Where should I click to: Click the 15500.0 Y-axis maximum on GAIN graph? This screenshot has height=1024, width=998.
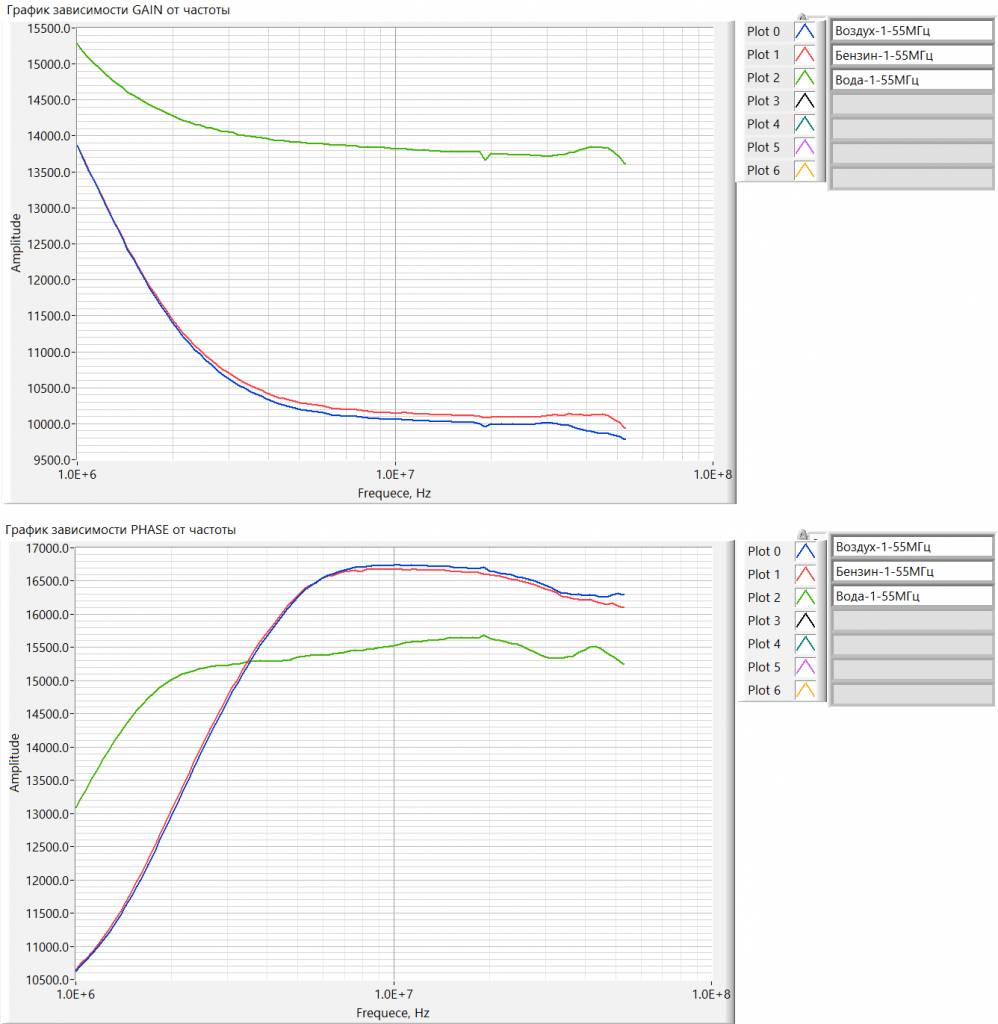tap(46, 28)
